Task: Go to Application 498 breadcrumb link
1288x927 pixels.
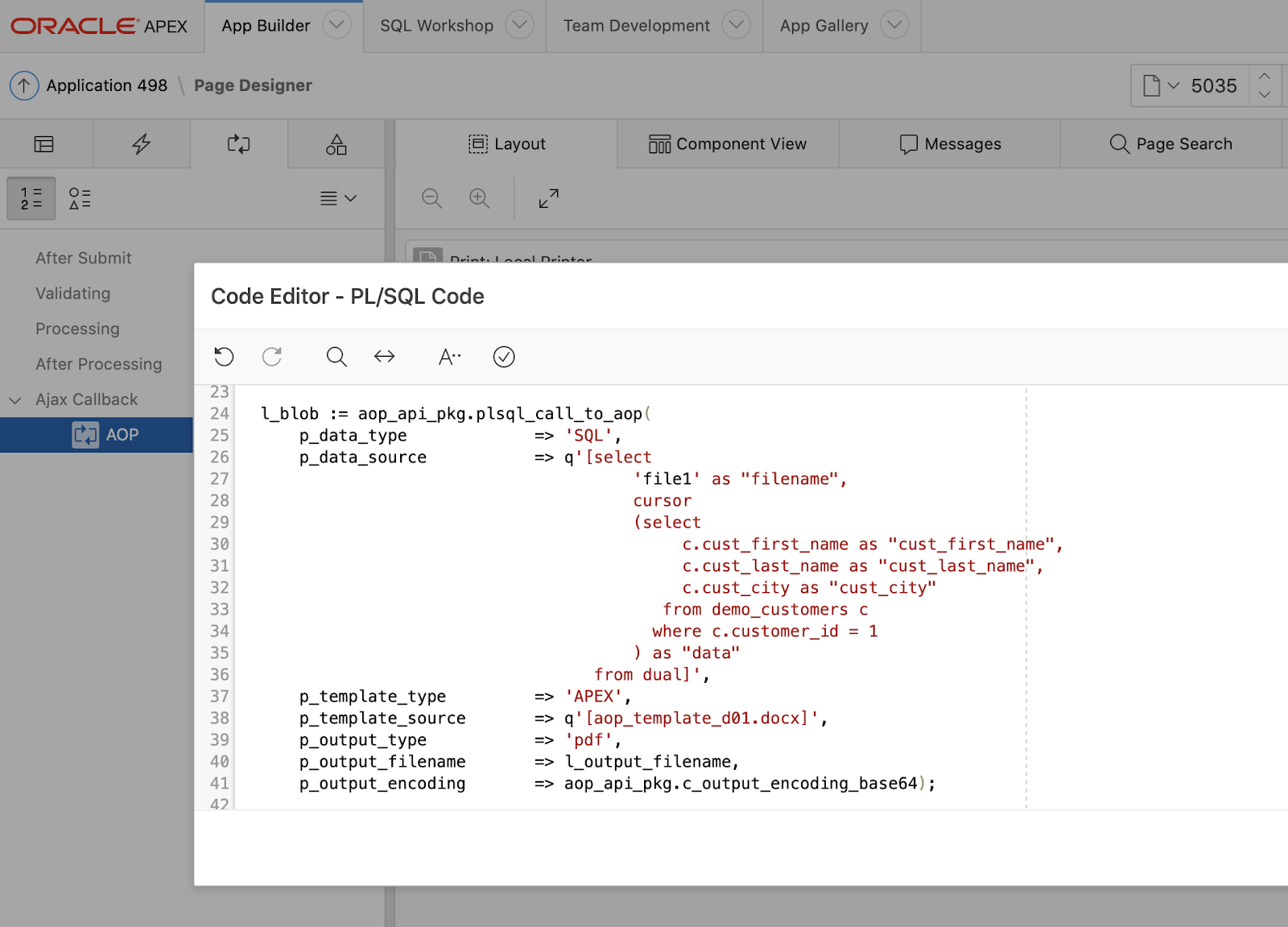Action: 107,85
